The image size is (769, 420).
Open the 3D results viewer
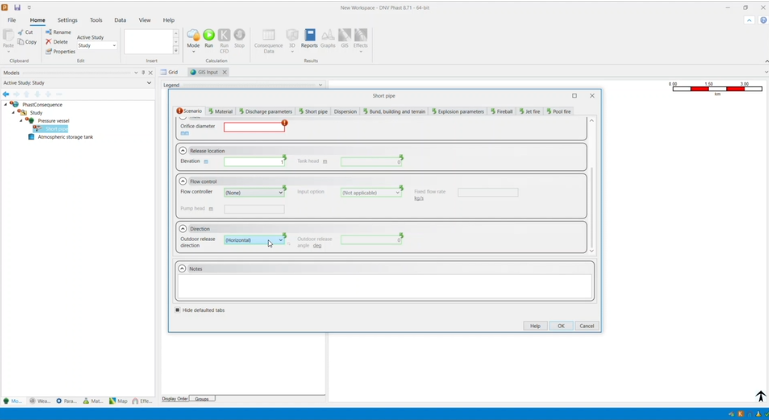(292, 39)
